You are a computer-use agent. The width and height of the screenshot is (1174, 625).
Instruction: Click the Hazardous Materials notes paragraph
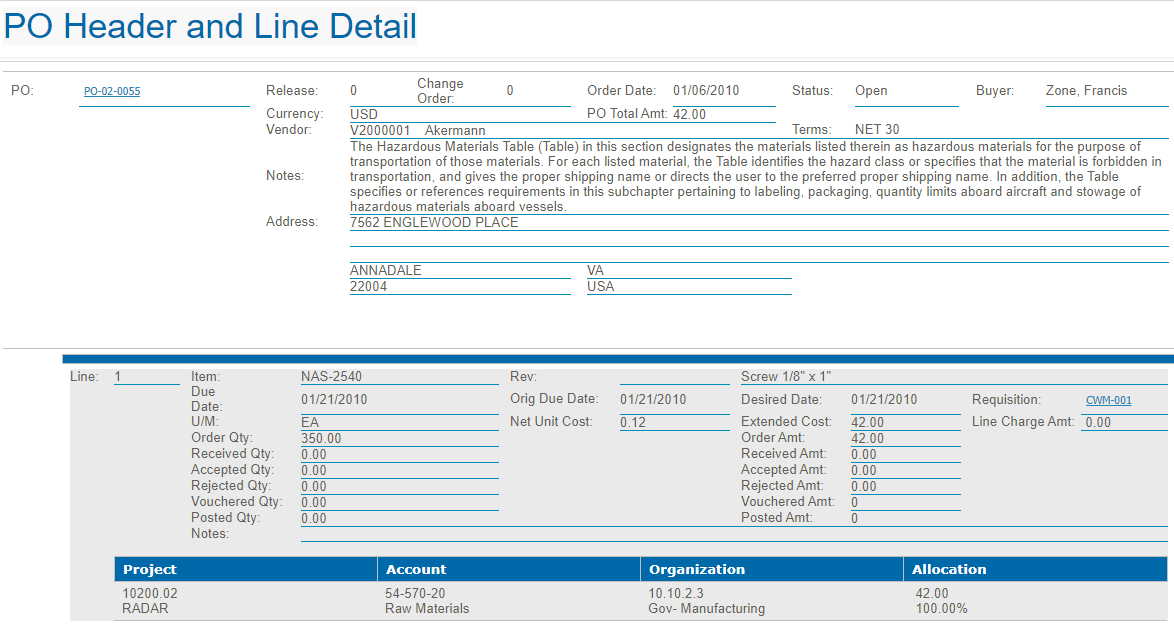point(755,176)
